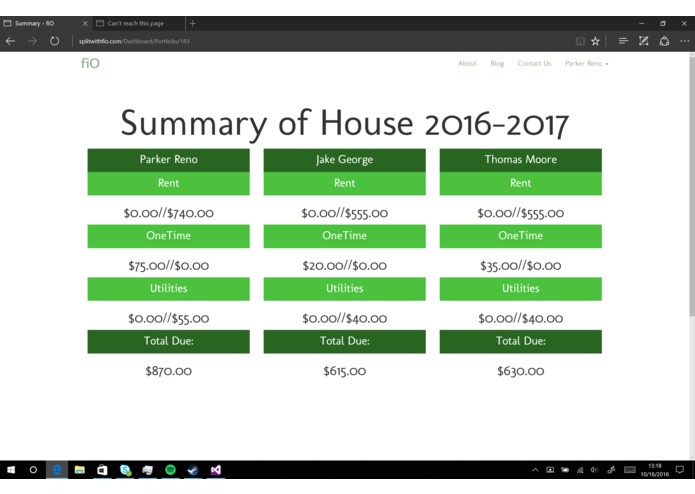Open volume control speaker icon
The height and width of the screenshot is (494, 695).
coord(594,470)
